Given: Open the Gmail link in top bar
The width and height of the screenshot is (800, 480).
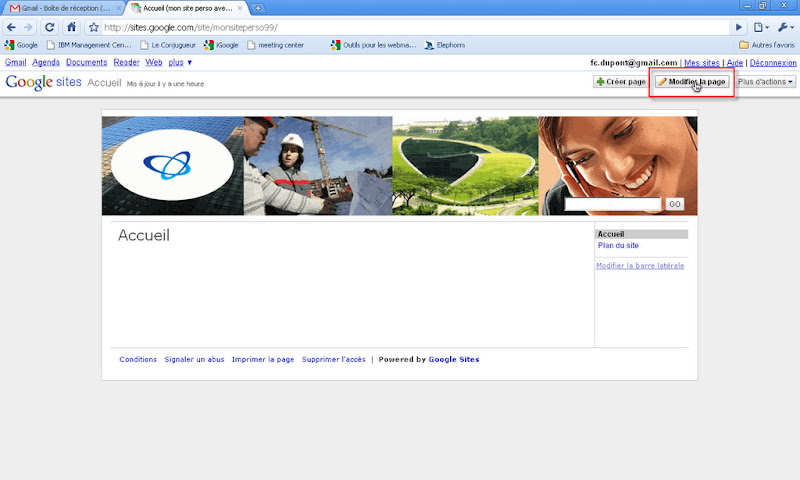Looking at the screenshot, I should tap(15, 62).
